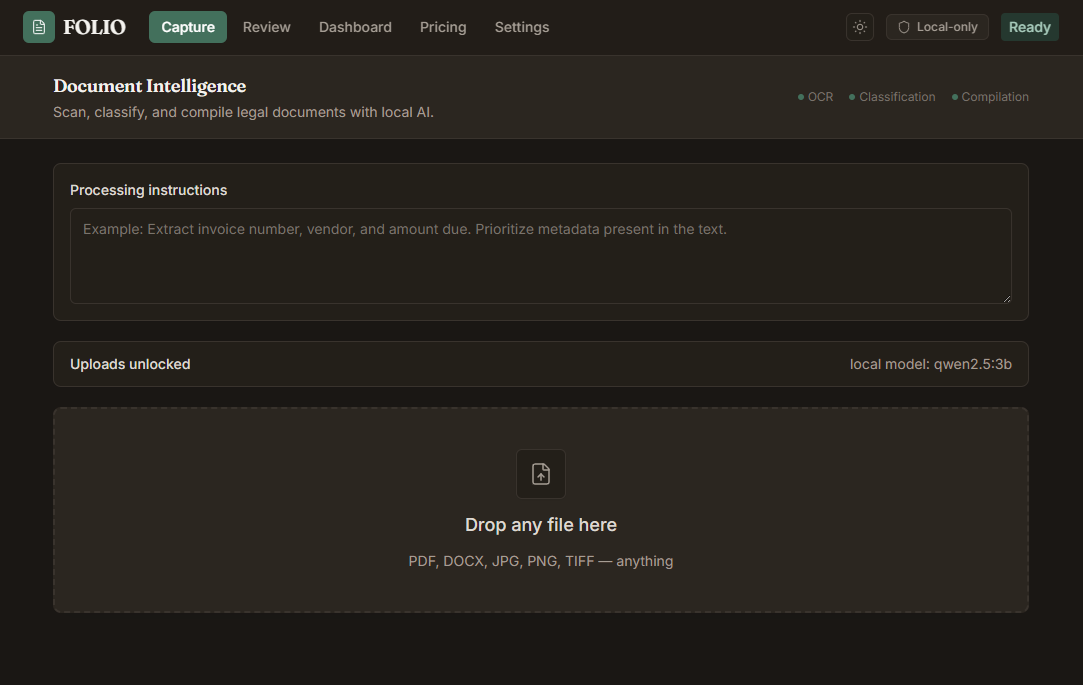Click the file upload icon in drop zone
The height and width of the screenshot is (685, 1083).
tap(541, 474)
